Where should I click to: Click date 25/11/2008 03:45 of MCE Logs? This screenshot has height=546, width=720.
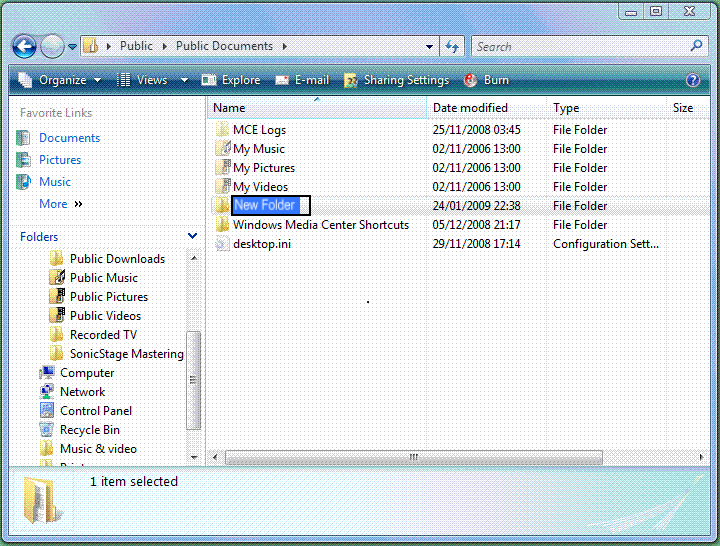pyautogui.click(x=476, y=130)
